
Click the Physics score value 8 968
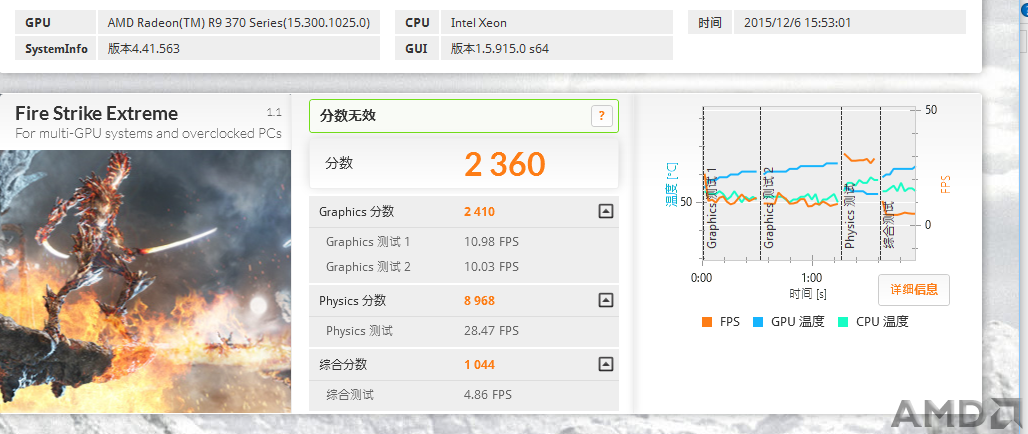tap(479, 301)
